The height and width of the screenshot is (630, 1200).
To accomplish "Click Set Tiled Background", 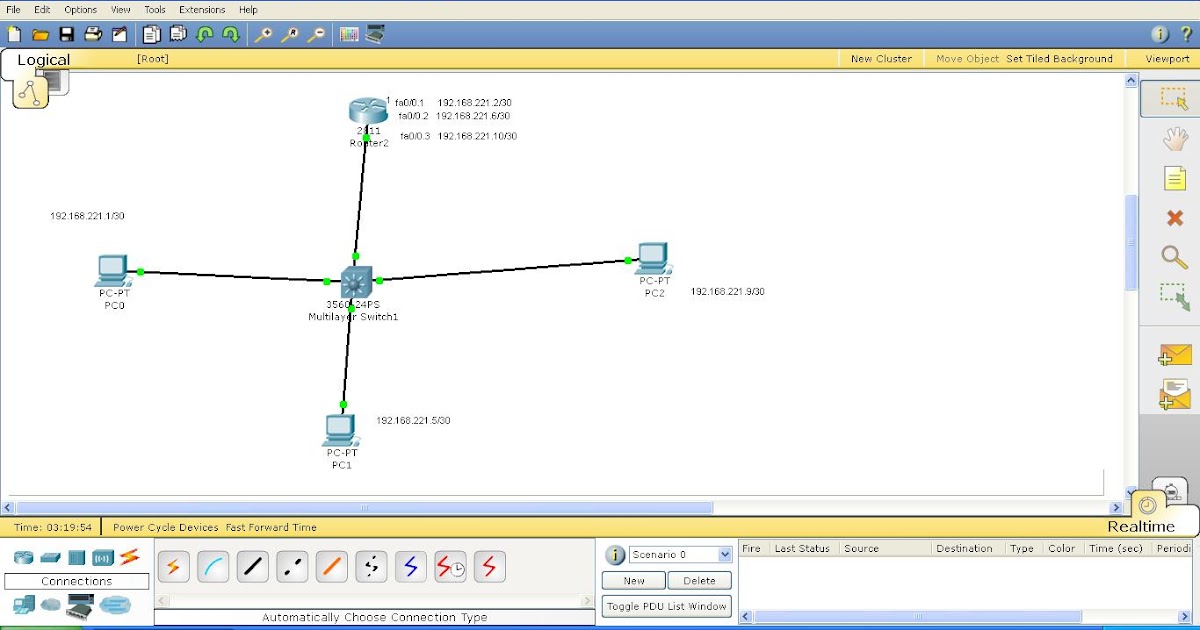I will (x=1059, y=58).
